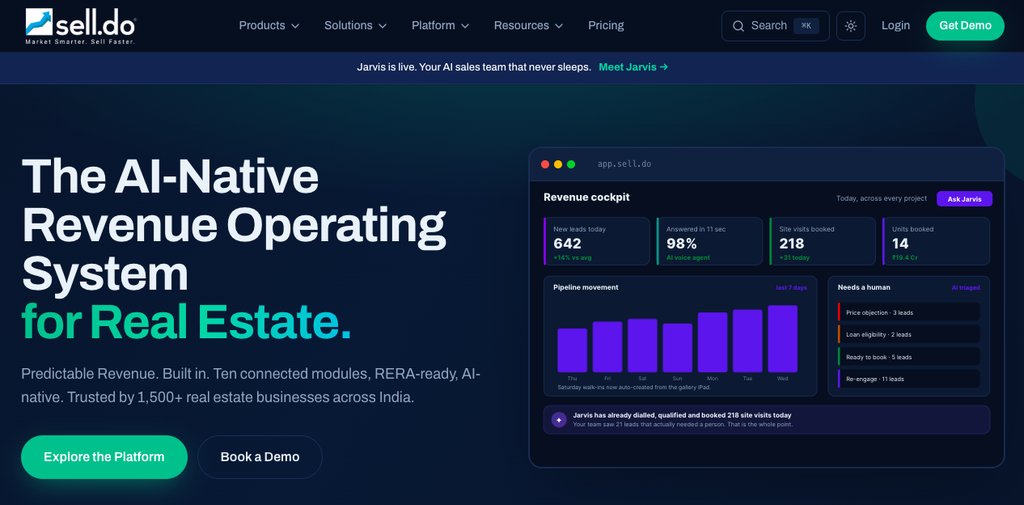Open the Platform dropdown

coord(440,25)
